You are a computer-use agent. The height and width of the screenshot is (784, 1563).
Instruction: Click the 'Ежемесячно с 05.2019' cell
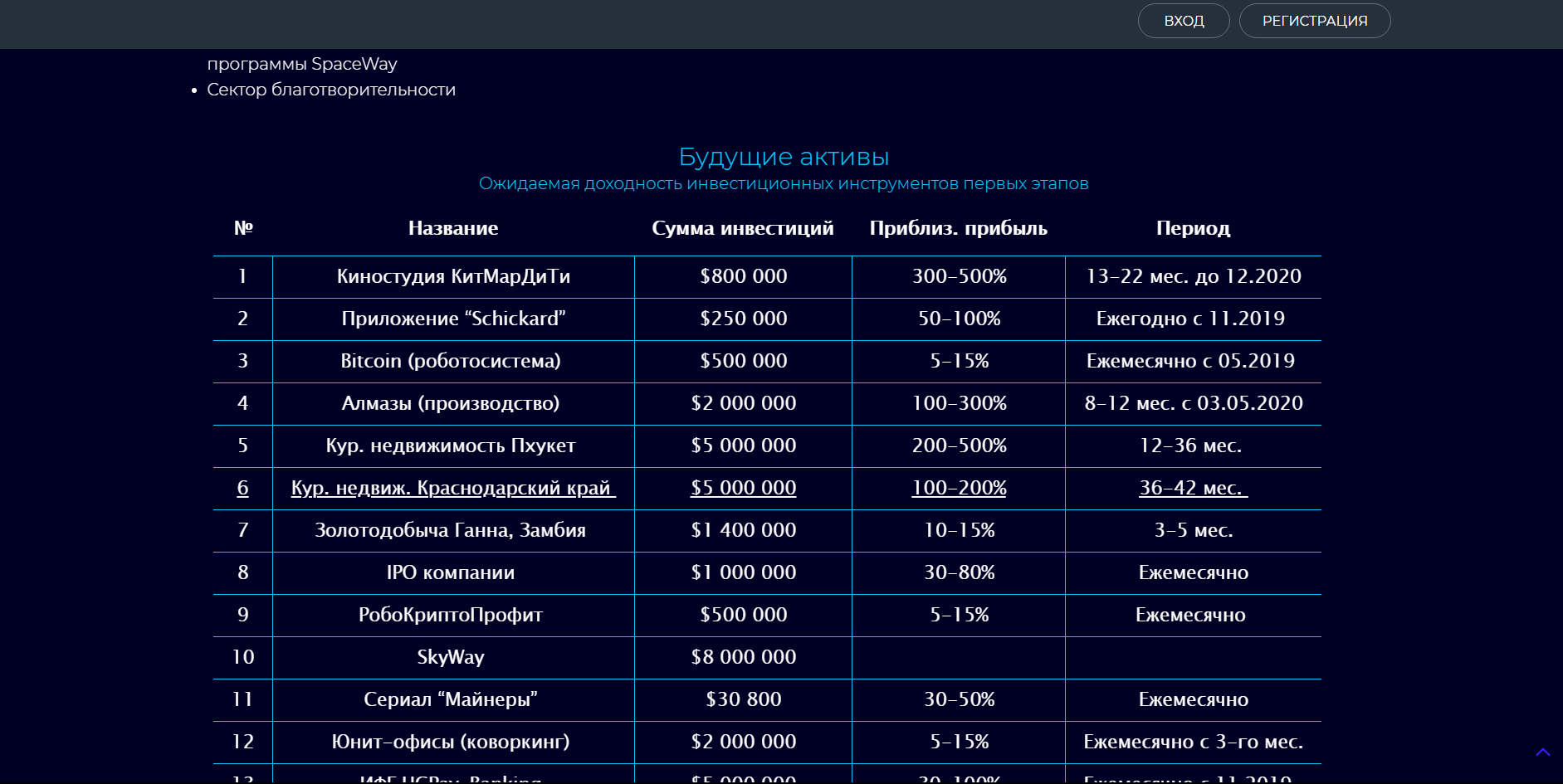click(x=1193, y=362)
